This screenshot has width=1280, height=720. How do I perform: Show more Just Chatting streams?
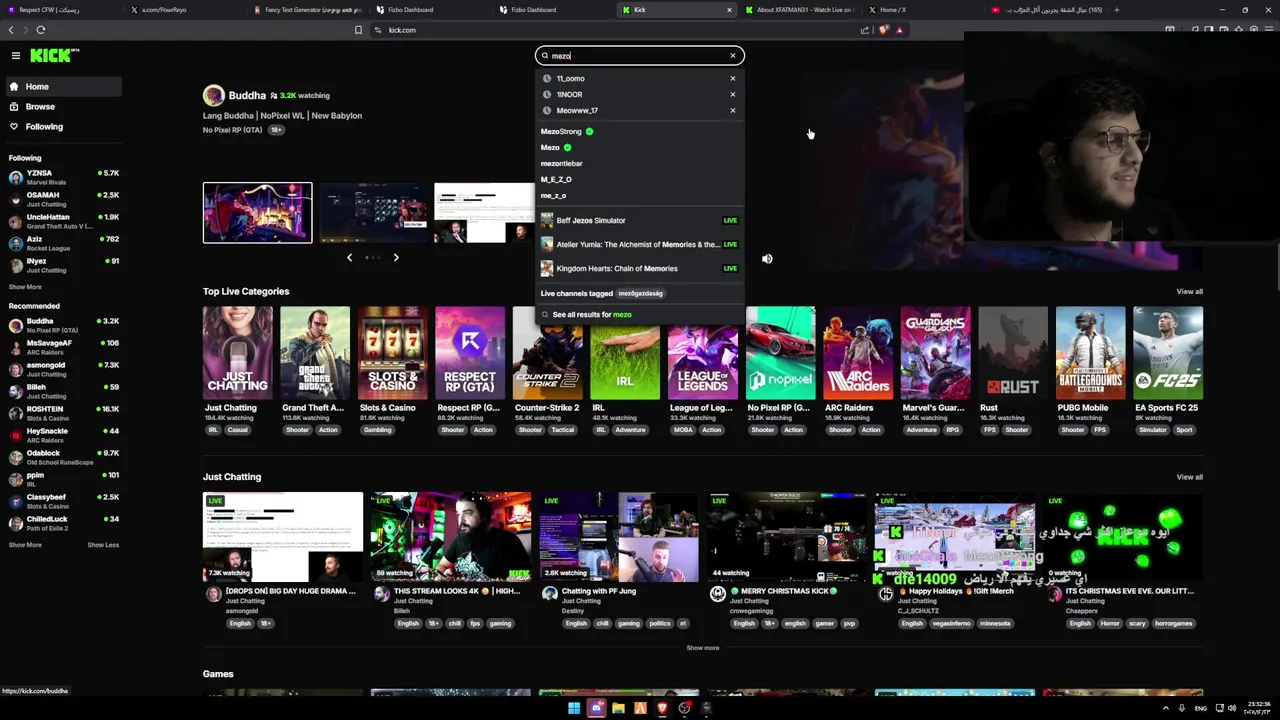702,648
